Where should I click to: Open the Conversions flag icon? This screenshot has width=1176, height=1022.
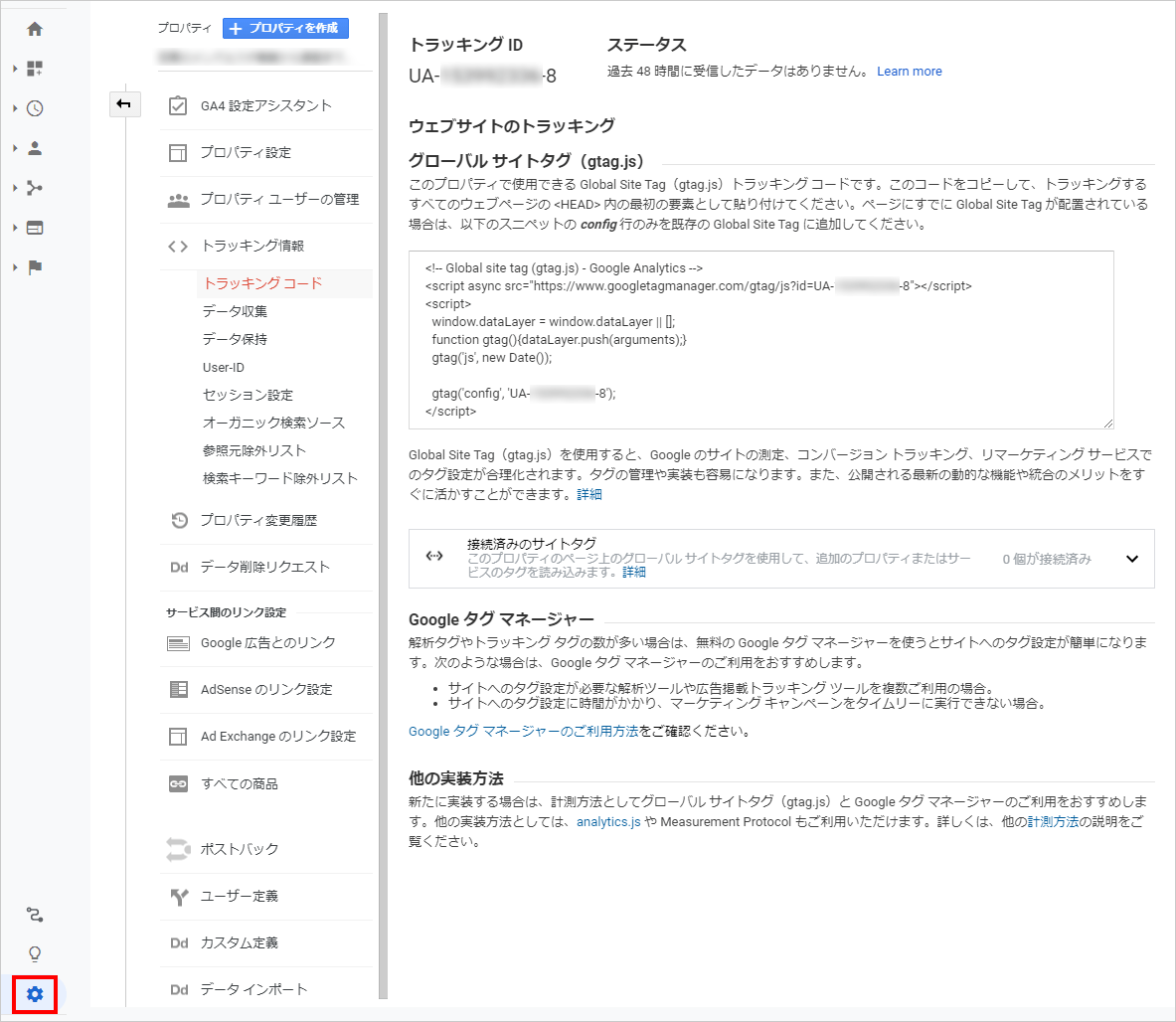coord(35,267)
